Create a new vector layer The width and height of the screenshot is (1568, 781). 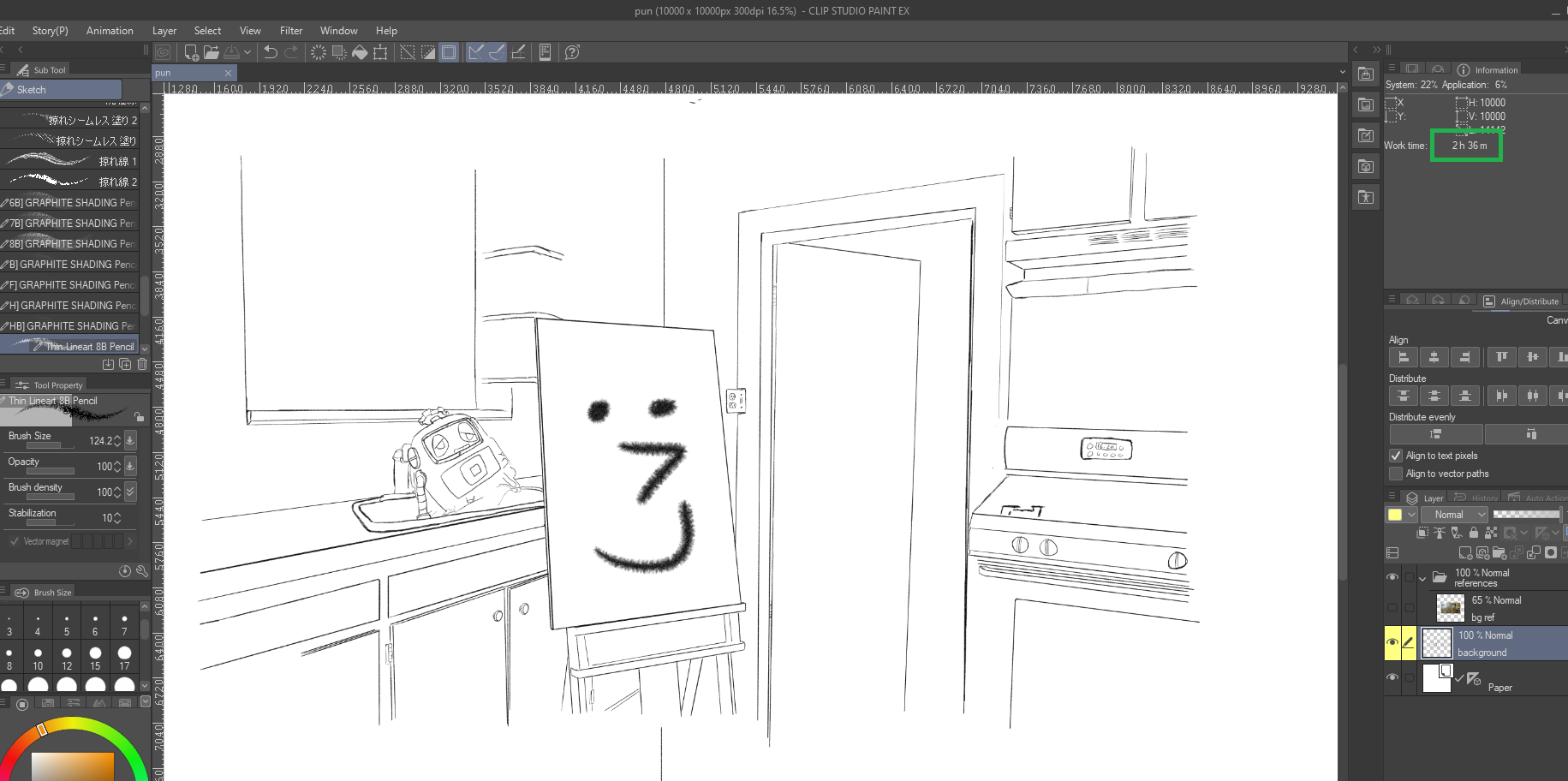1482,553
